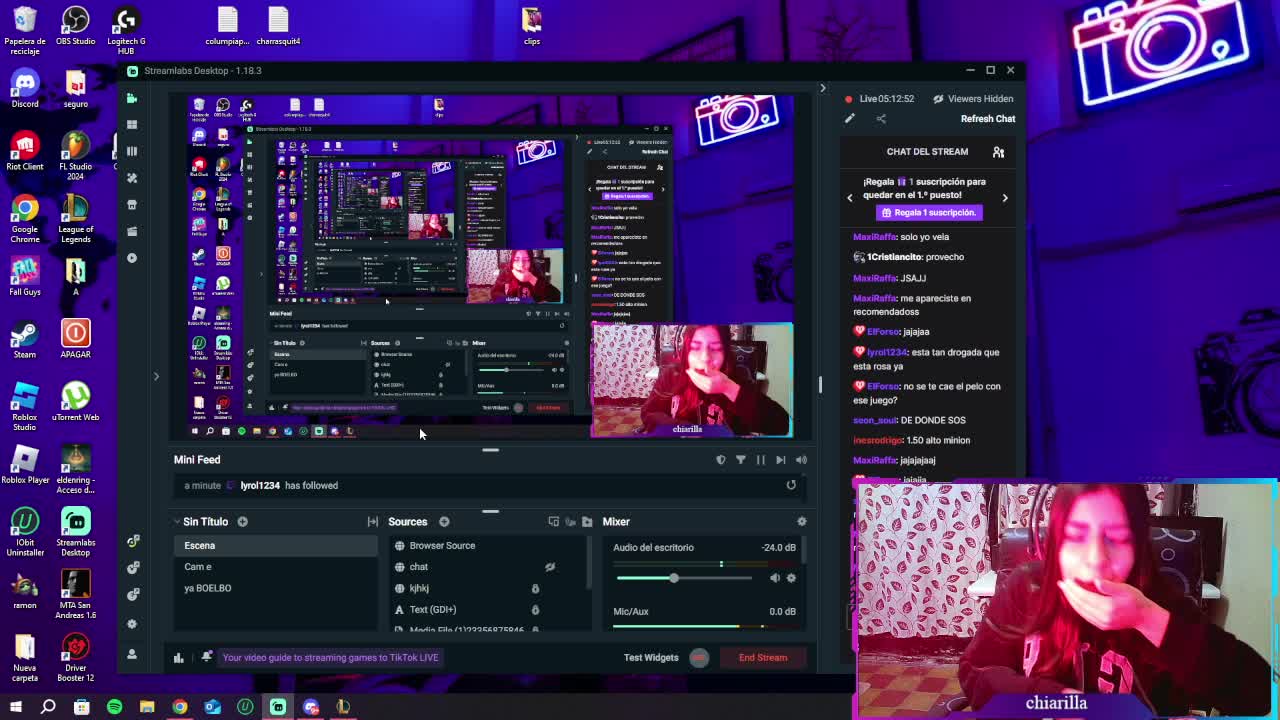Open the Mixer advanced settings gear
Screen dimensions: 1280x720
pyautogui.click(x=801, y=521)
